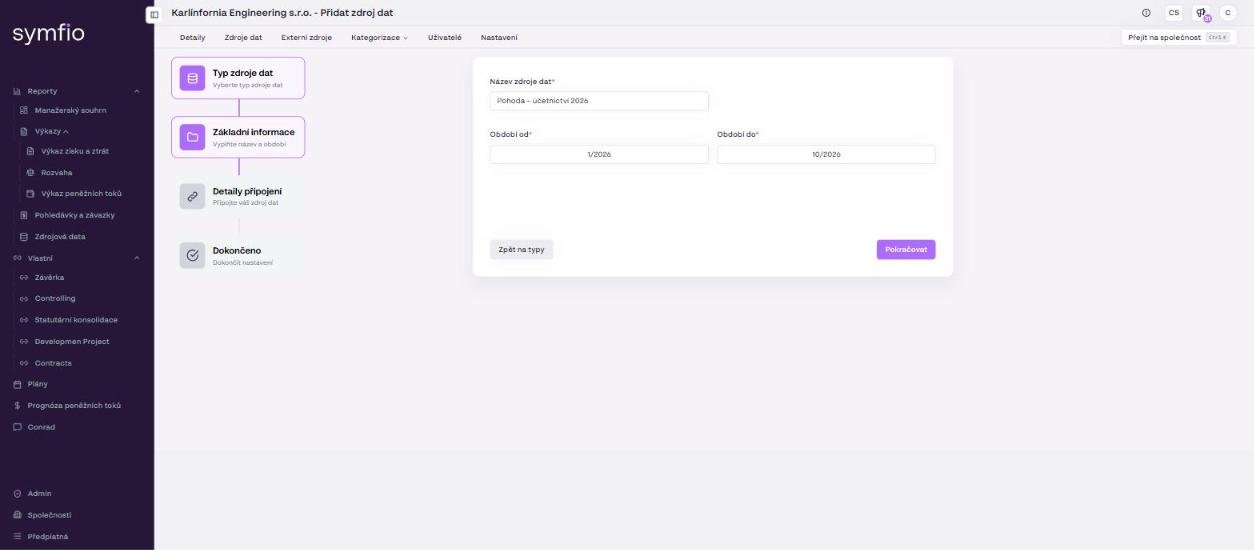
Task: Switch to the Zdroje dat tab
Action: click(243, 37)
